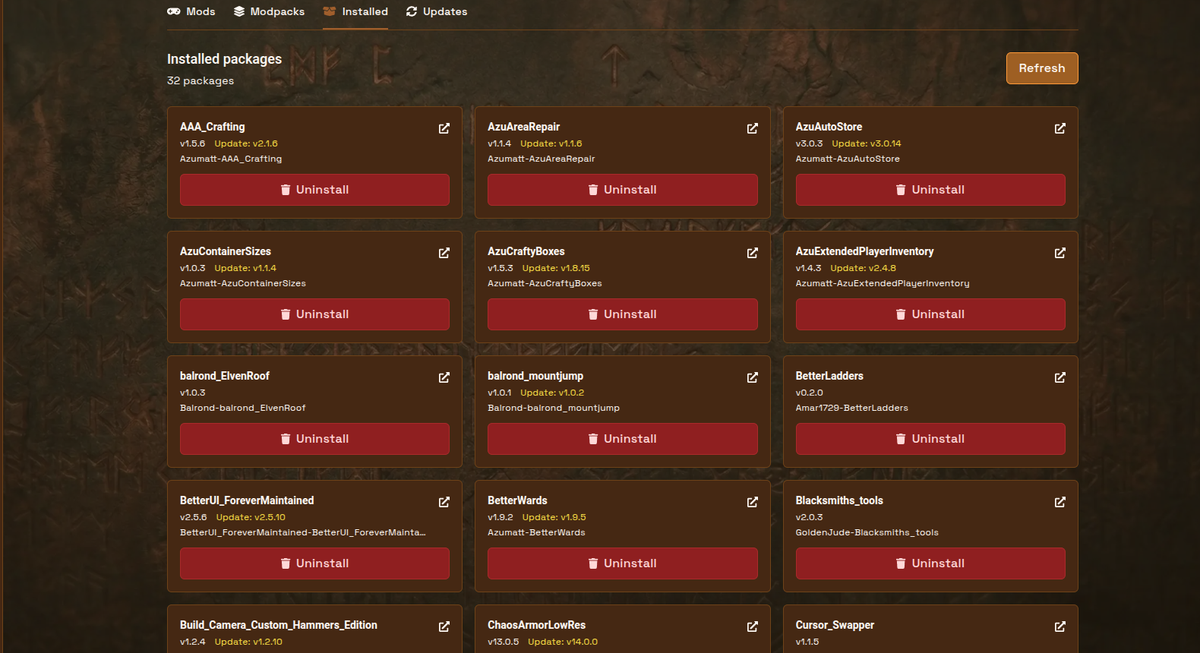Open external link for BetterLadders
1200x653 pixels.
(x=1060, y=377)
